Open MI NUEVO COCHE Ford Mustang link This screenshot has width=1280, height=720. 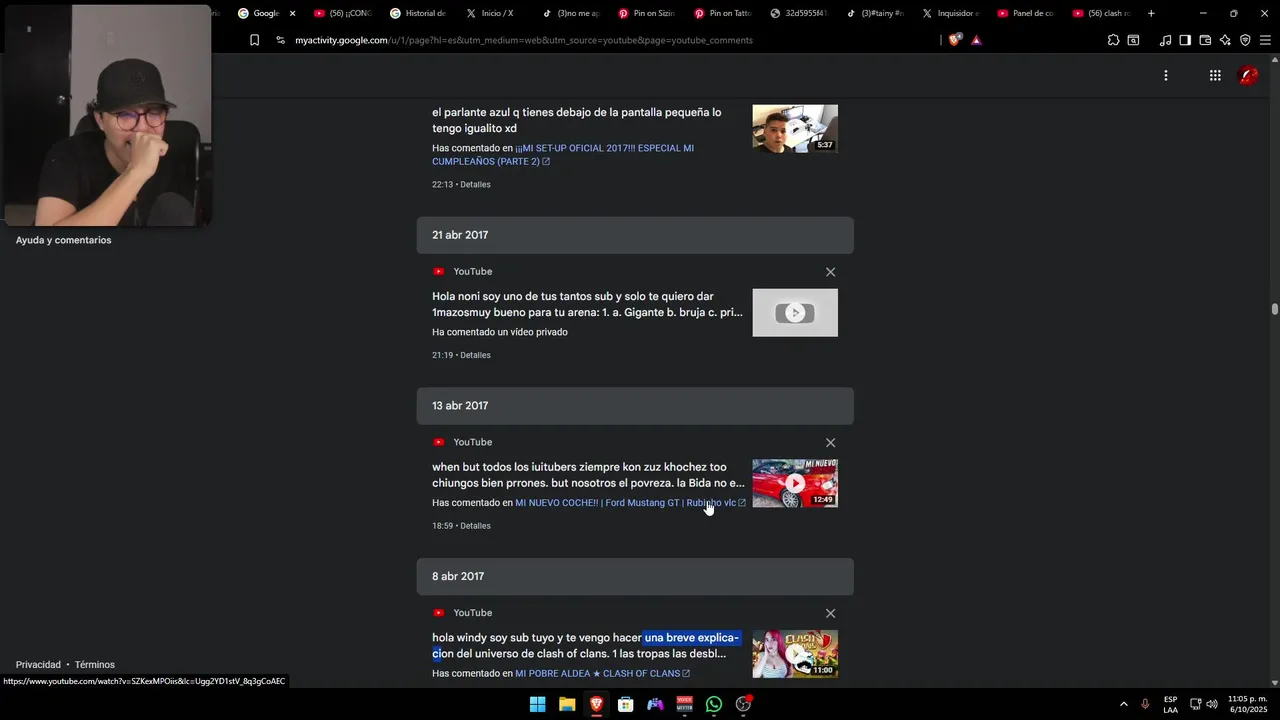630,503
